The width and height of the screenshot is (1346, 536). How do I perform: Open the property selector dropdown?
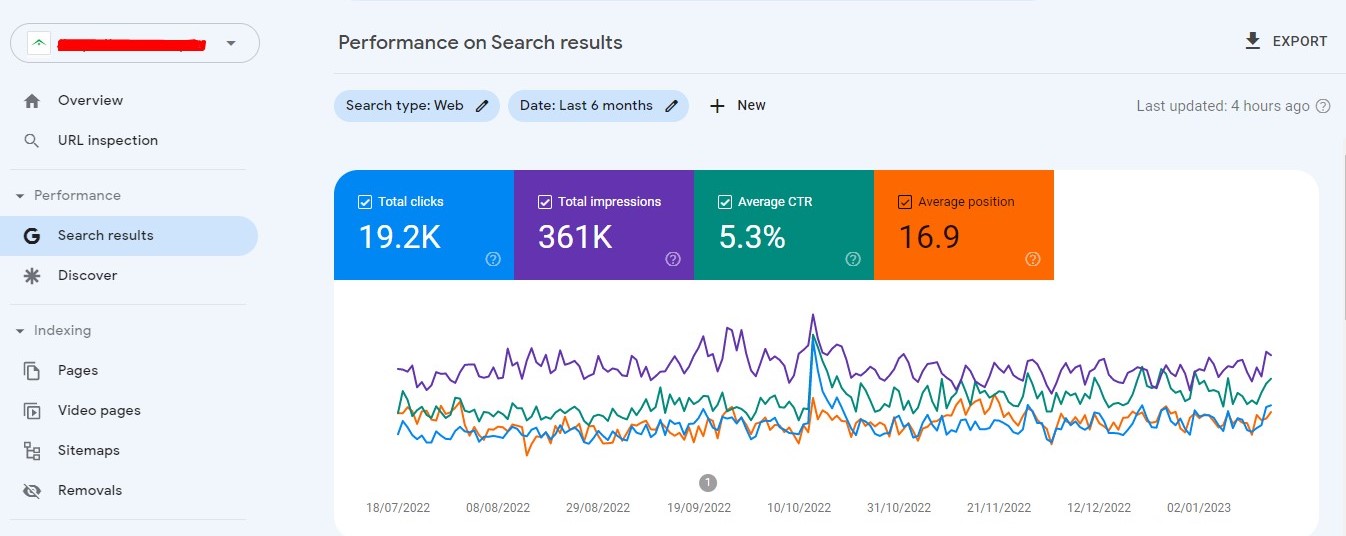pyautogui.click(x=231, y=43)
